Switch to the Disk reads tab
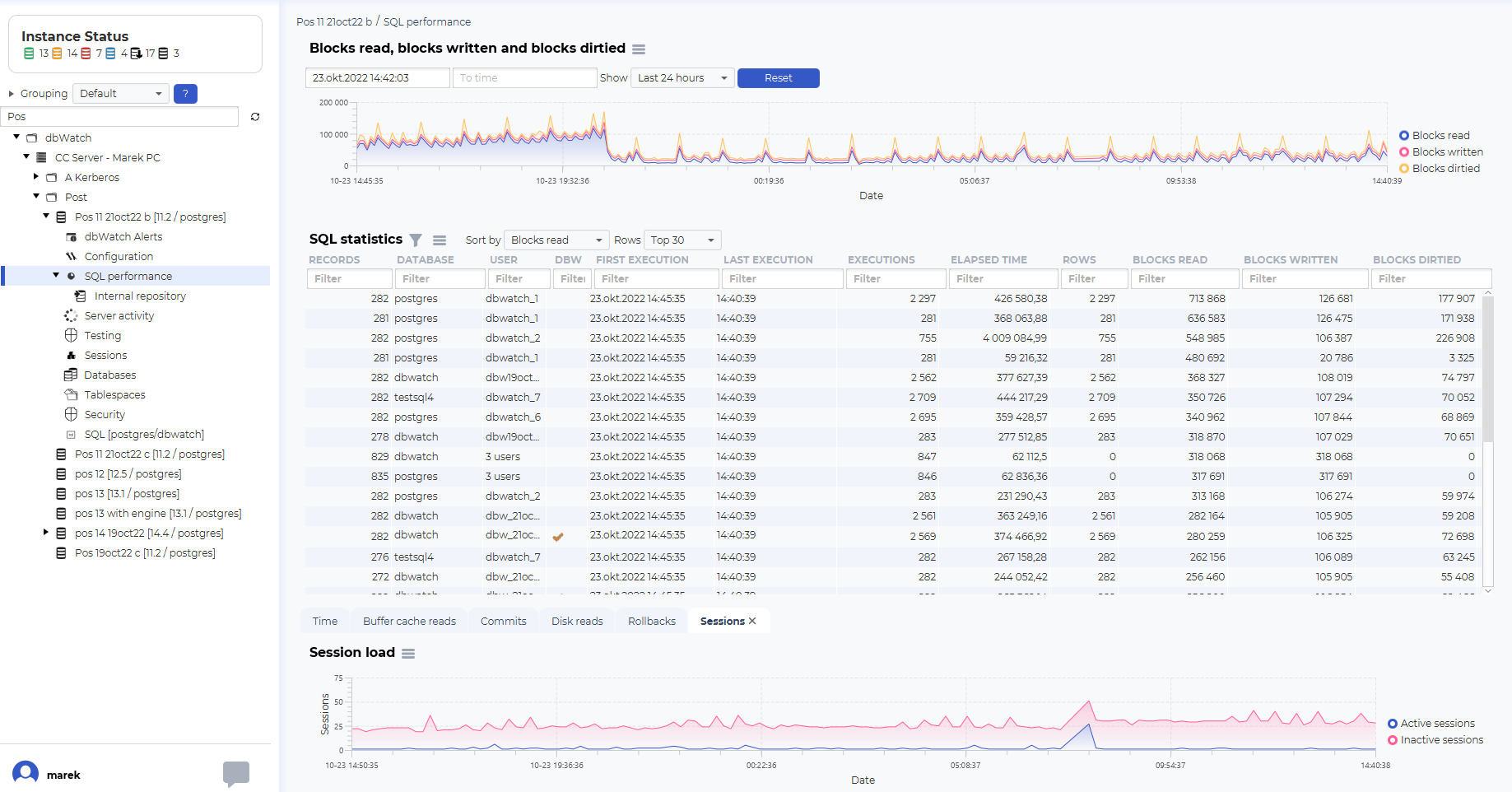 (577, 622)
